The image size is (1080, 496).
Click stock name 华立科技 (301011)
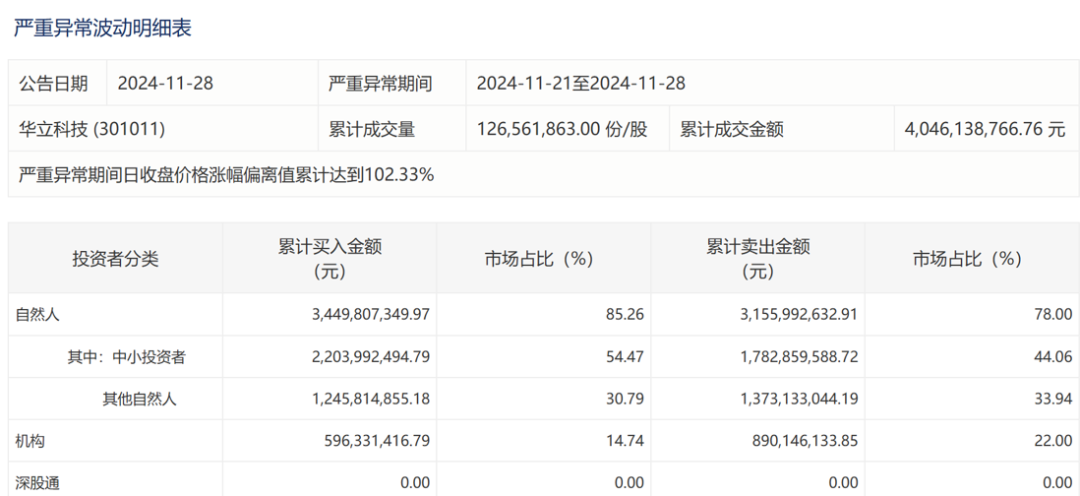coord(92,130)
